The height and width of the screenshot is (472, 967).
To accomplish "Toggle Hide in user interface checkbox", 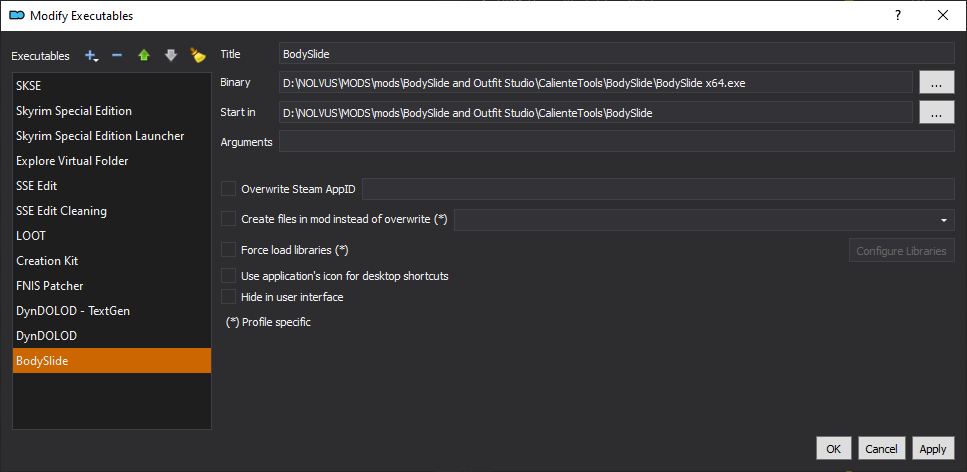I will point(229,297).
